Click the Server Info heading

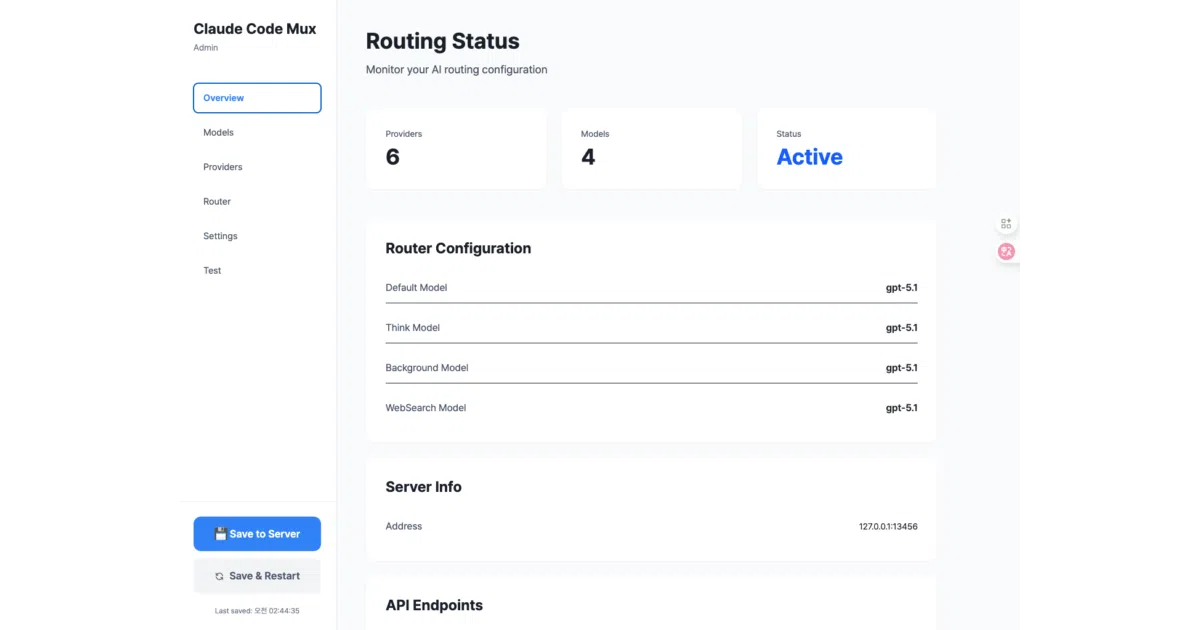tap(424, 487)
